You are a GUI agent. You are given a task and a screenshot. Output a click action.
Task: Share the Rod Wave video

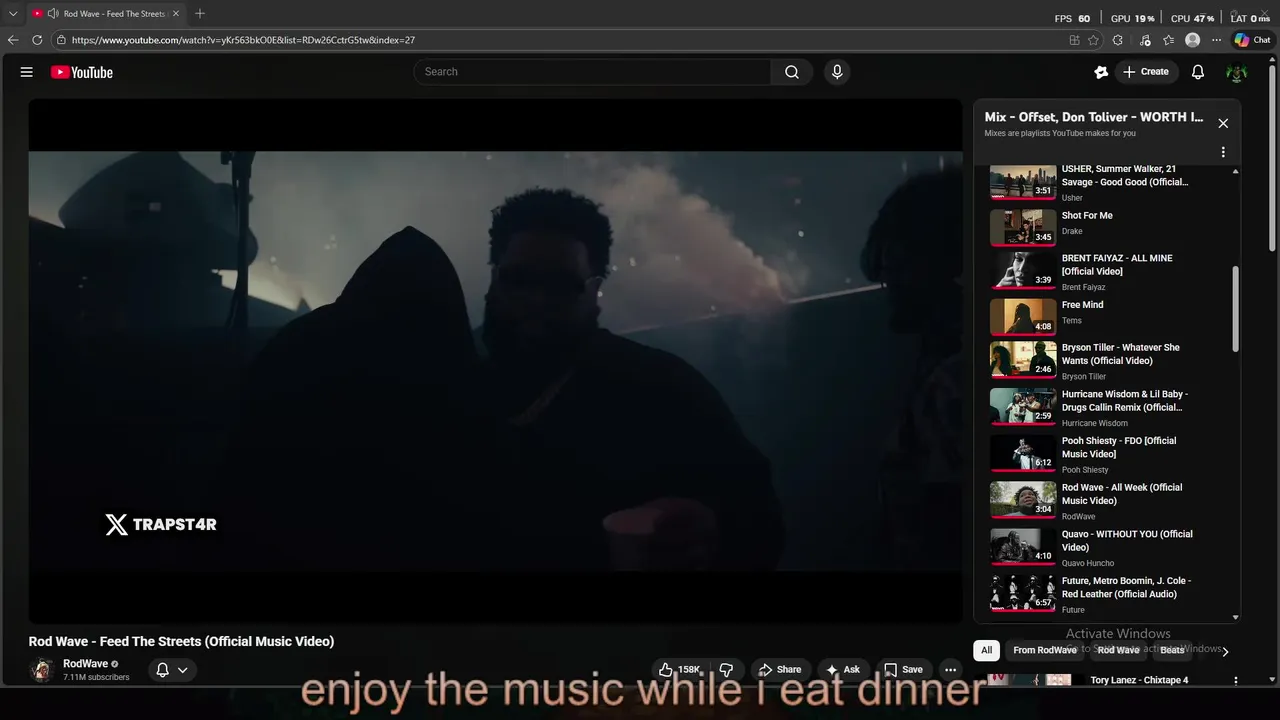[779, 670]
